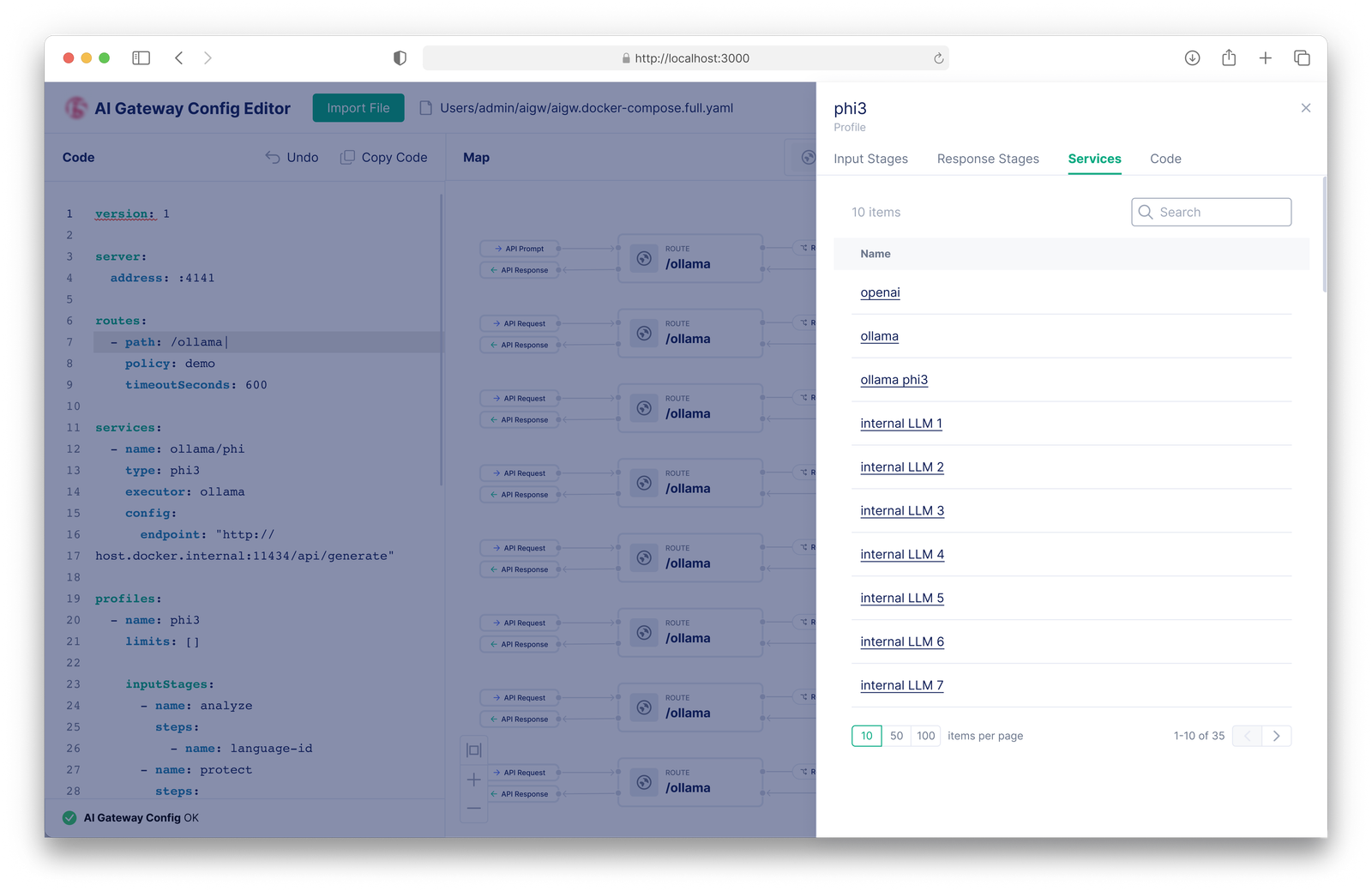1372x891 pixels.
Task: Click the Name column header
Action: click(875, 254)
